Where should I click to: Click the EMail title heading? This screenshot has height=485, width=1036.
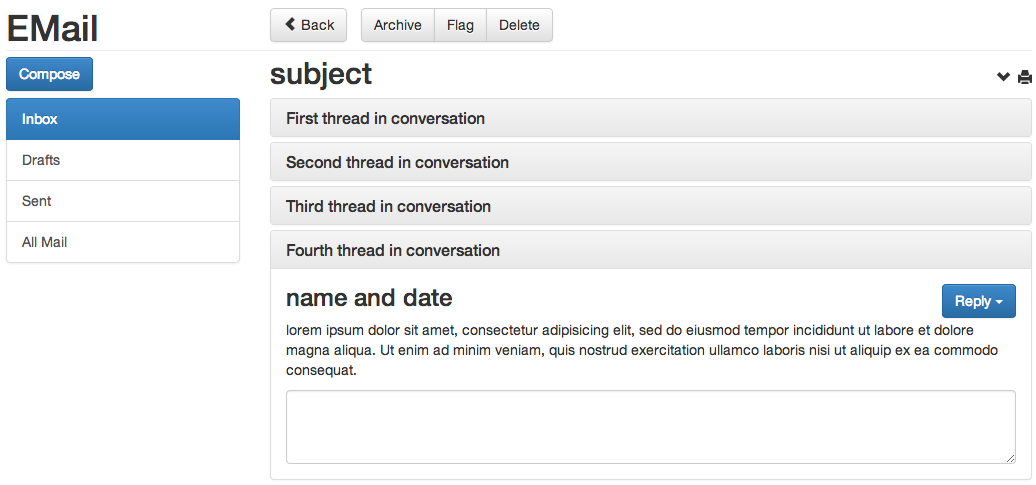(52, 28)
